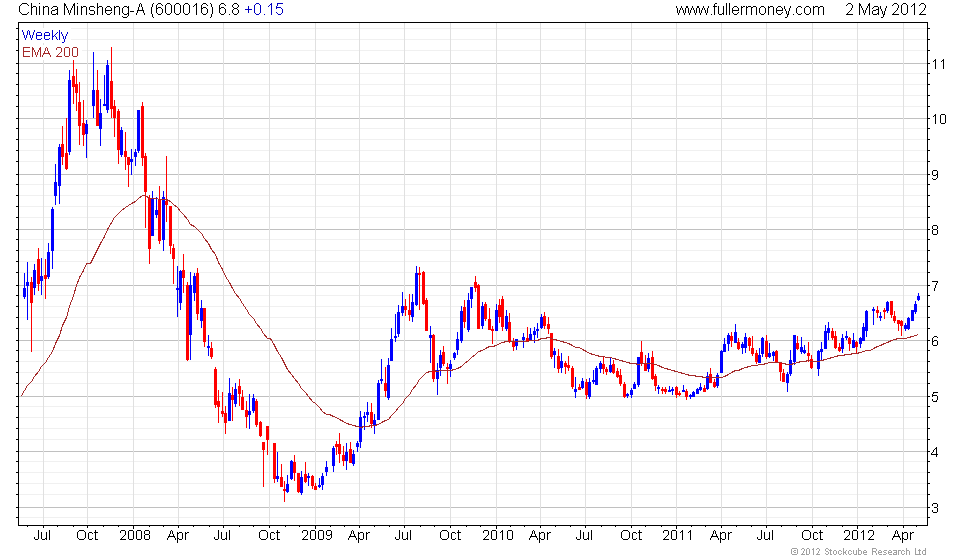Viewport: 980px width, 560px height.
Task: Click the y-axis value 6
Action: coord(935,341)
